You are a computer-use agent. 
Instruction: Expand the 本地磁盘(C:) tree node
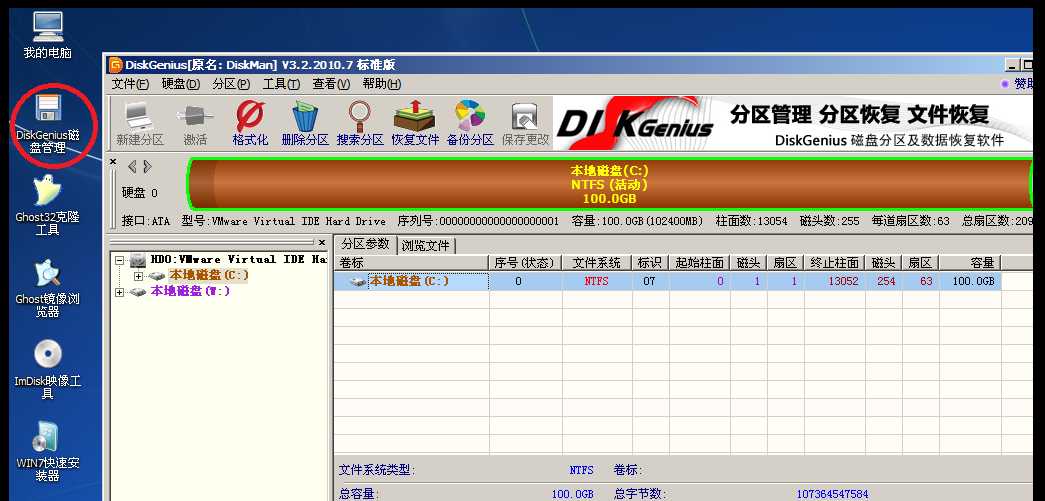[x=139, y=276]
